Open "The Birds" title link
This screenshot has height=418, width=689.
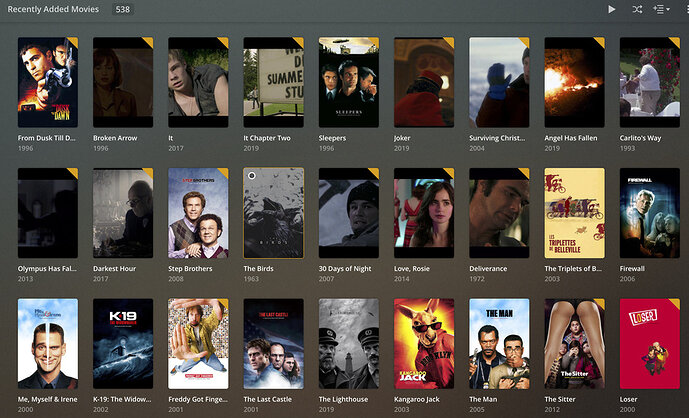click(258, 269)
